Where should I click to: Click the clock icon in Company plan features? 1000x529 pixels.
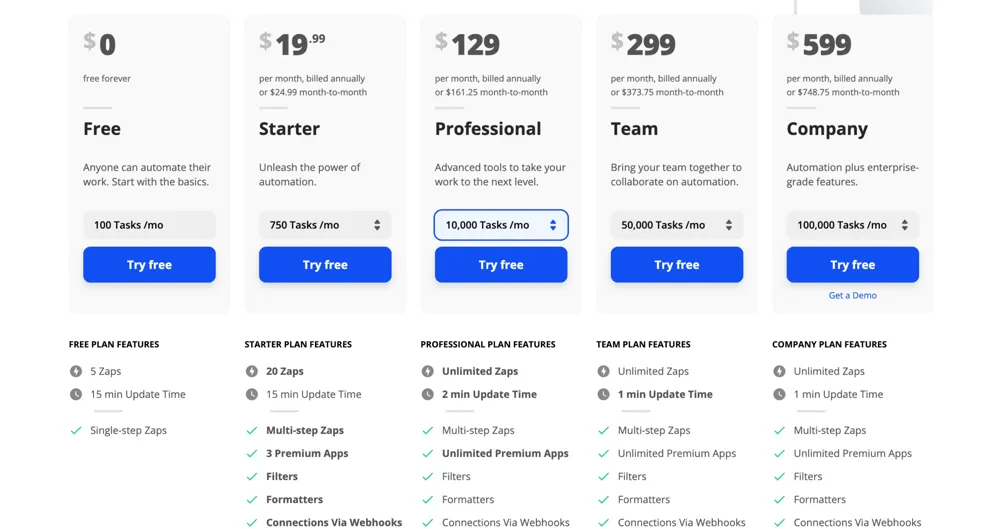780,394
